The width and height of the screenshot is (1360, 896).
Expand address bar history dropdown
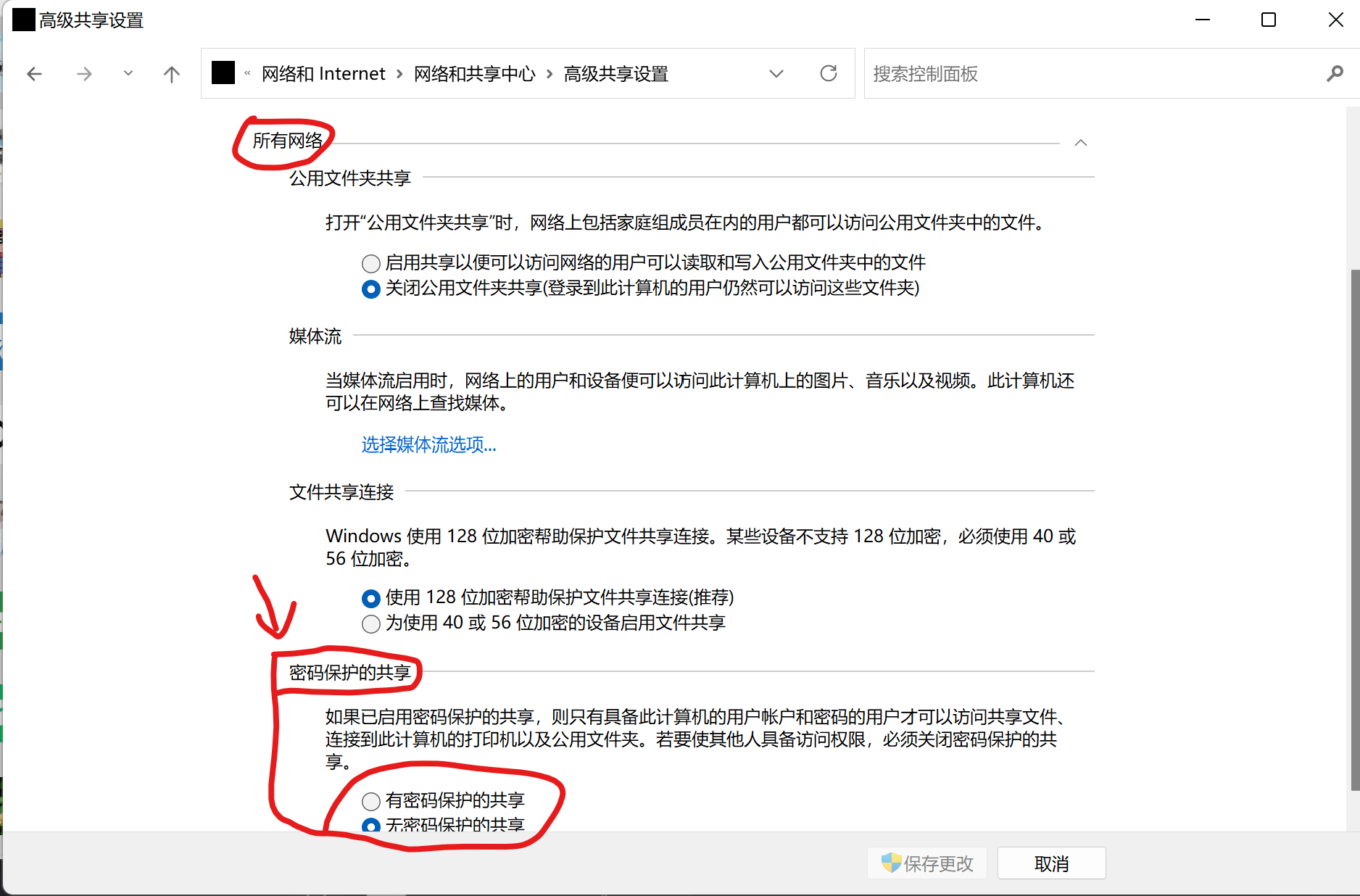click(x=776, y=73)
